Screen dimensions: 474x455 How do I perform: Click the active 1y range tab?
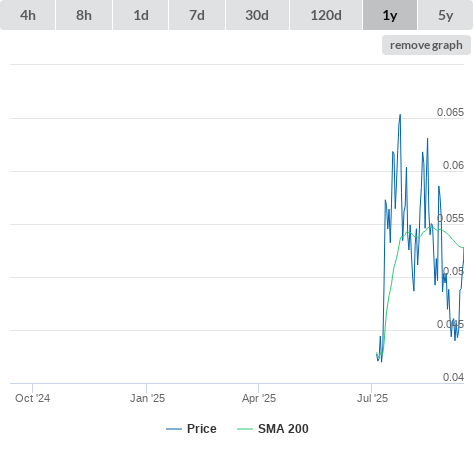point(390,15)
